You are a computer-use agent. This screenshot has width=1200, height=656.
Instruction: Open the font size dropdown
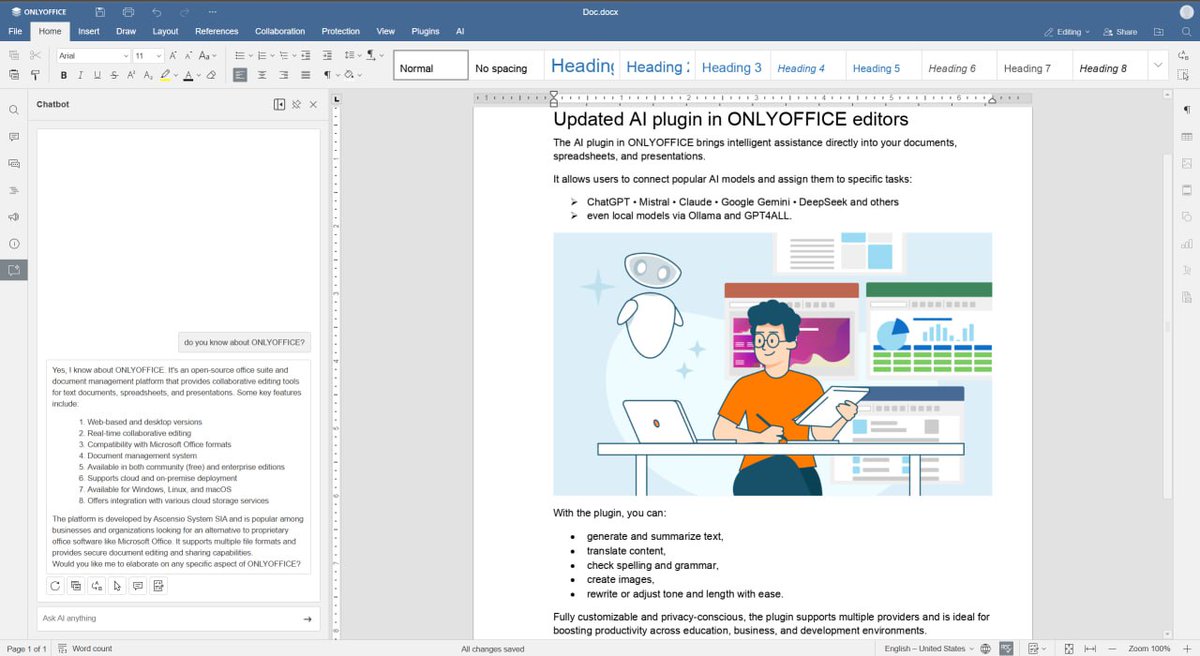tap(158, 56)
